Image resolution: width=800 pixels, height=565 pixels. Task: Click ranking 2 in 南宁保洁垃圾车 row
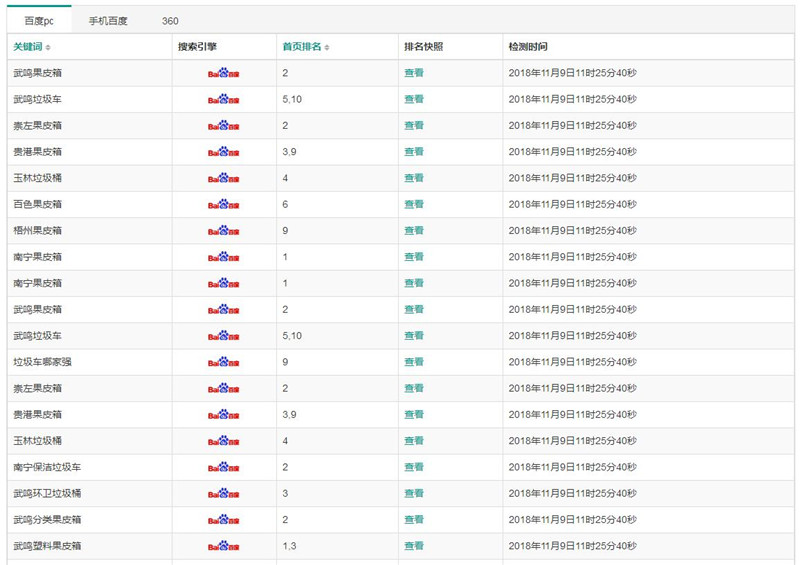coord(285,467)
